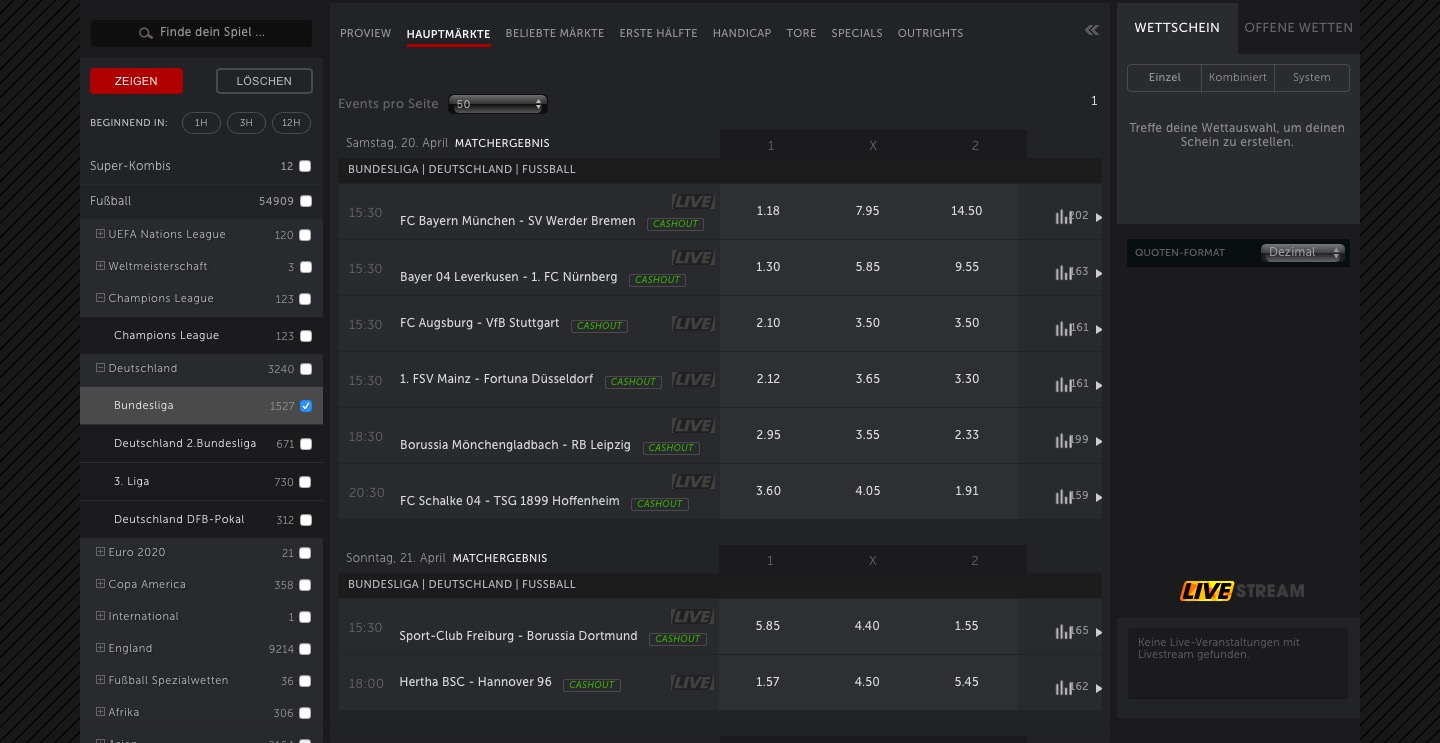Collapse betslip with double-chevron icon
This screenshot has width=1440, height=743.
click(1092, 30)
